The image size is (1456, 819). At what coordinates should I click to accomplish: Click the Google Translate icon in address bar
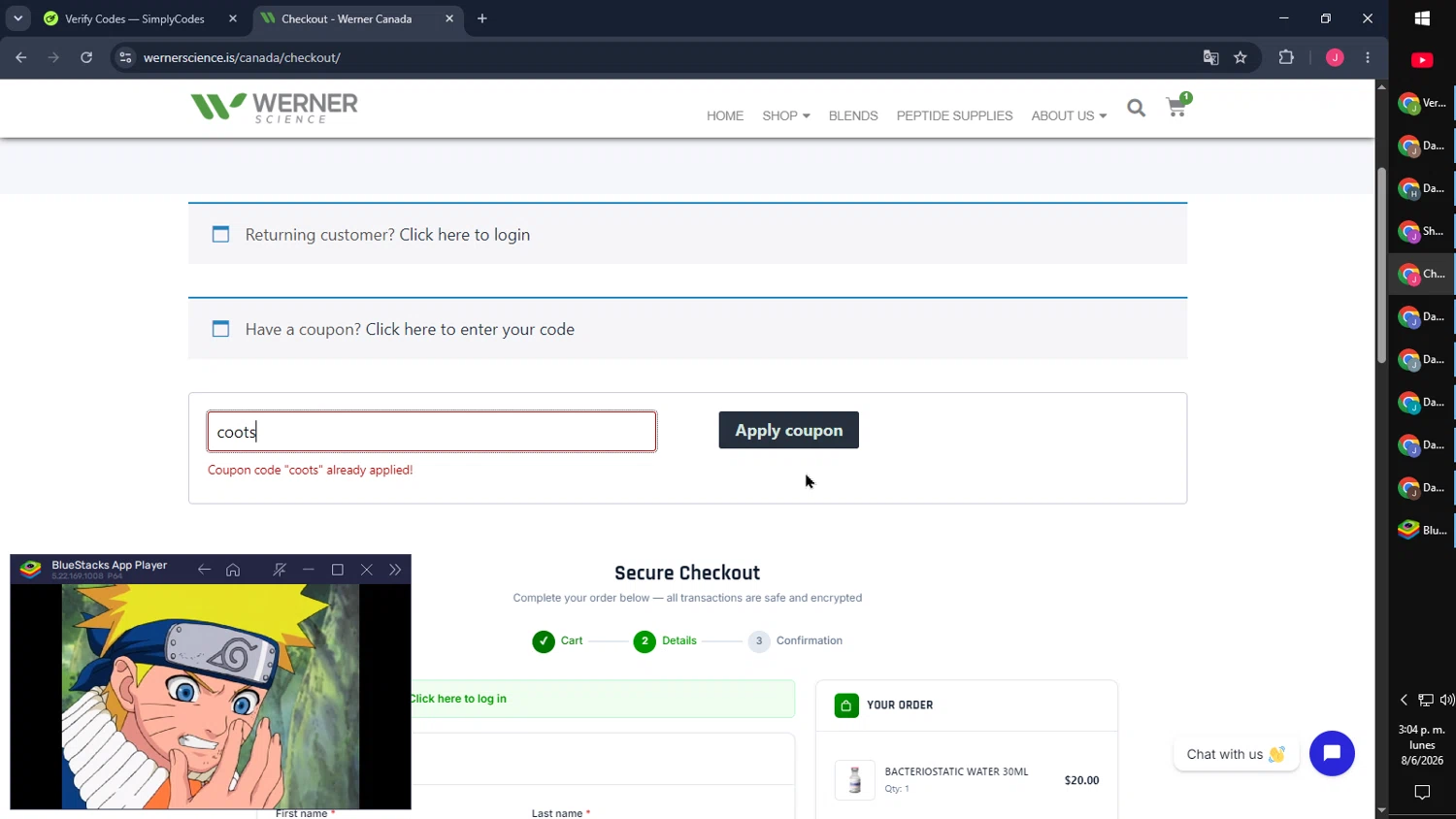tap(1210, 57)
